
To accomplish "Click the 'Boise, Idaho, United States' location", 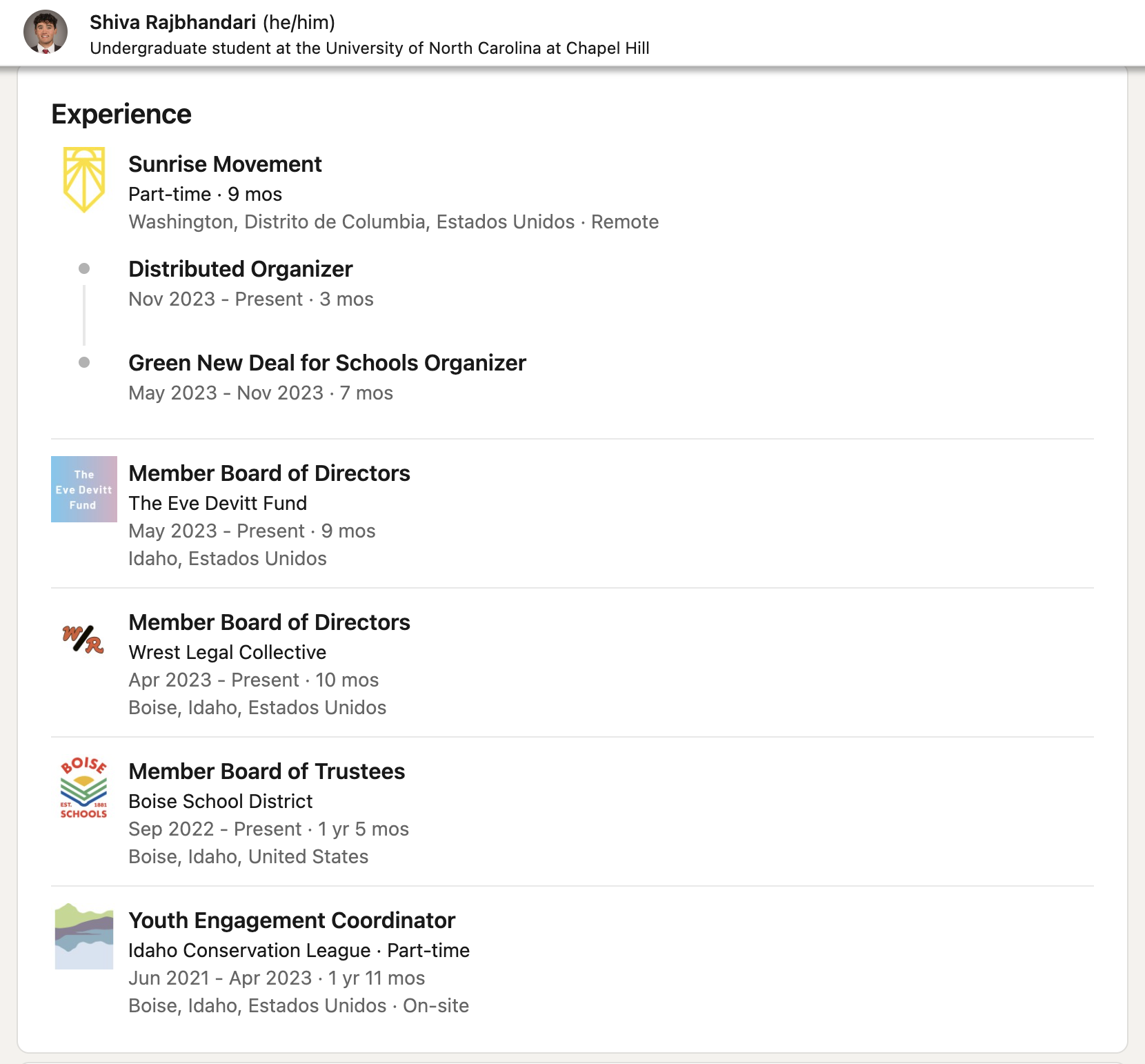I will [x=248, y=856].
